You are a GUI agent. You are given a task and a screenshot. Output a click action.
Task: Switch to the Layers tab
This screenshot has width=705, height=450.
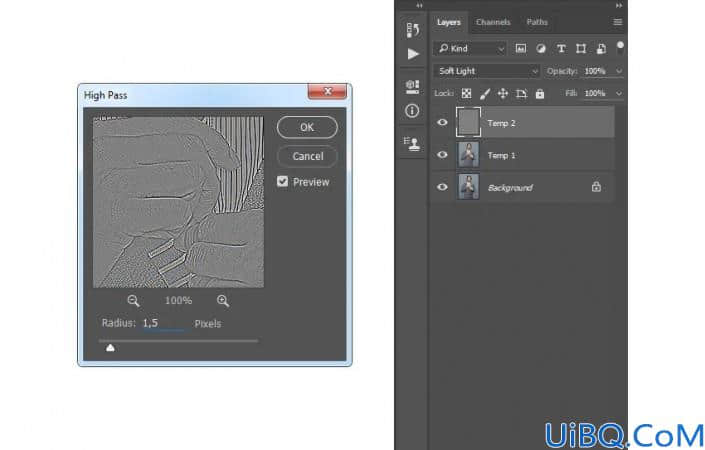point(449,22)
